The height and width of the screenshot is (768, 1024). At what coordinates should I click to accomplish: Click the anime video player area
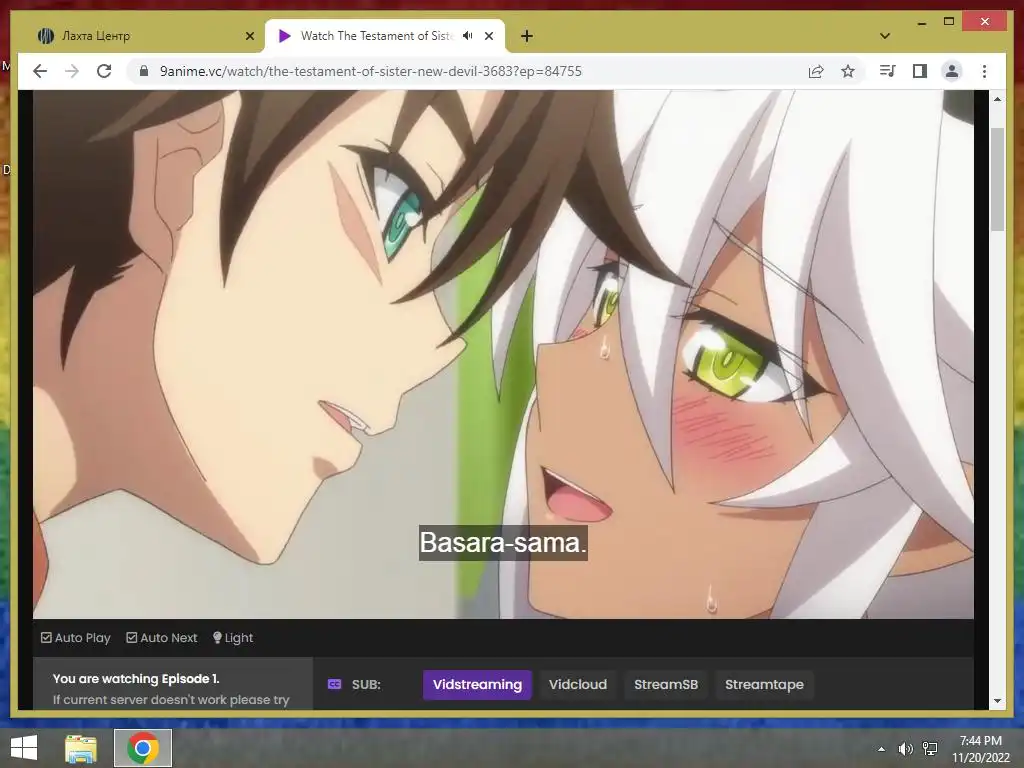(503, 355)
